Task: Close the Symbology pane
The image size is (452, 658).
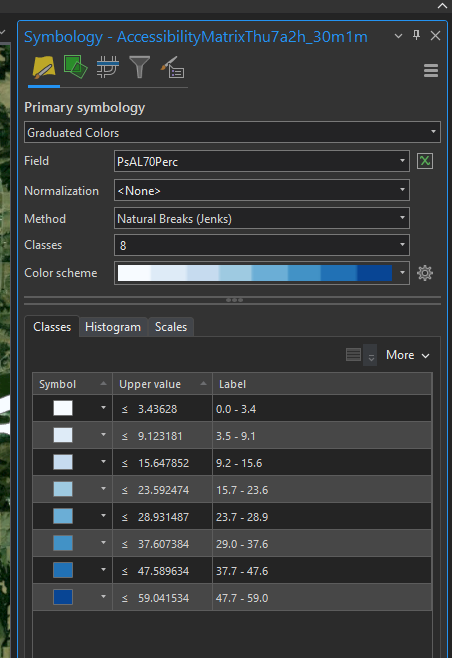Action: [435, 36]
